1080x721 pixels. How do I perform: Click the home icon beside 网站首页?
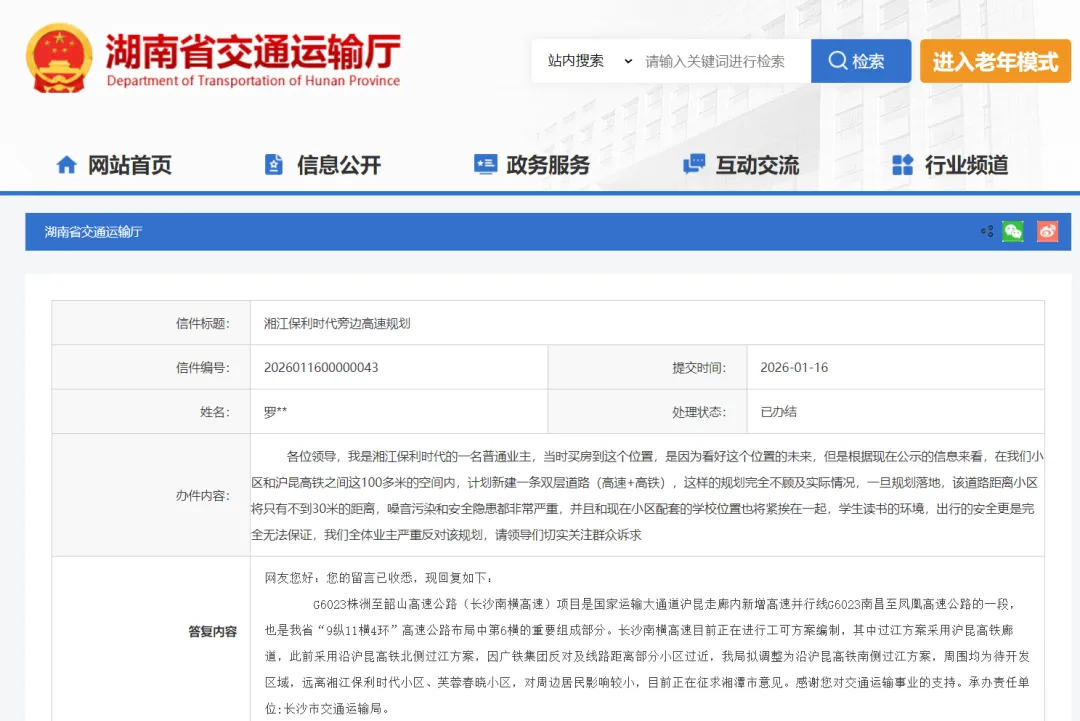(66, 165)
